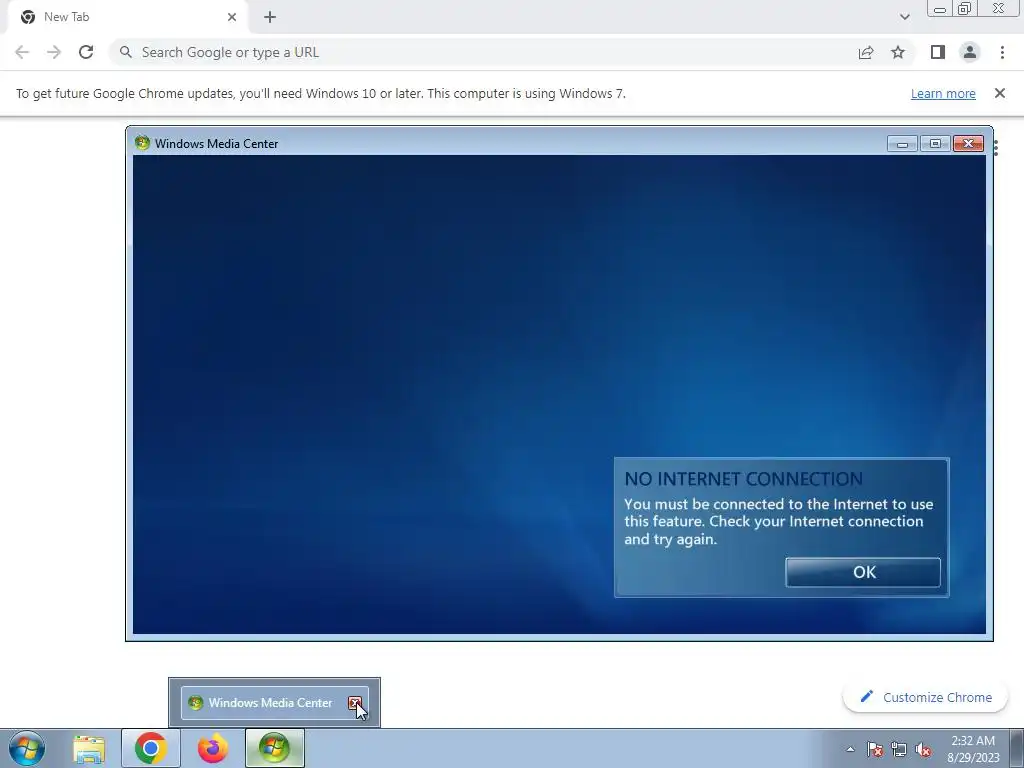Close Windows Media Center from taskbar preview
Screen dimensions: 1024x768
[355, 703]
